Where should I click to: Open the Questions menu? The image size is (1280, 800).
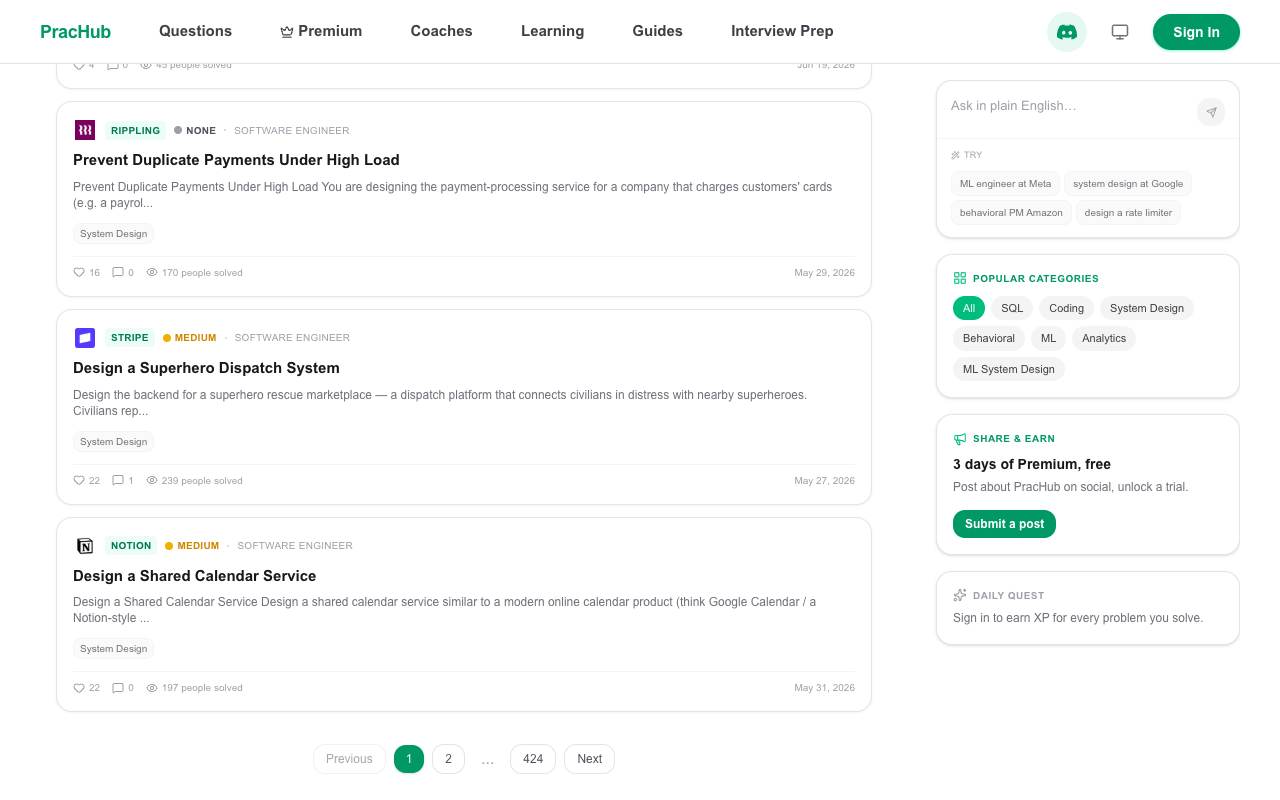coord(195,31)
